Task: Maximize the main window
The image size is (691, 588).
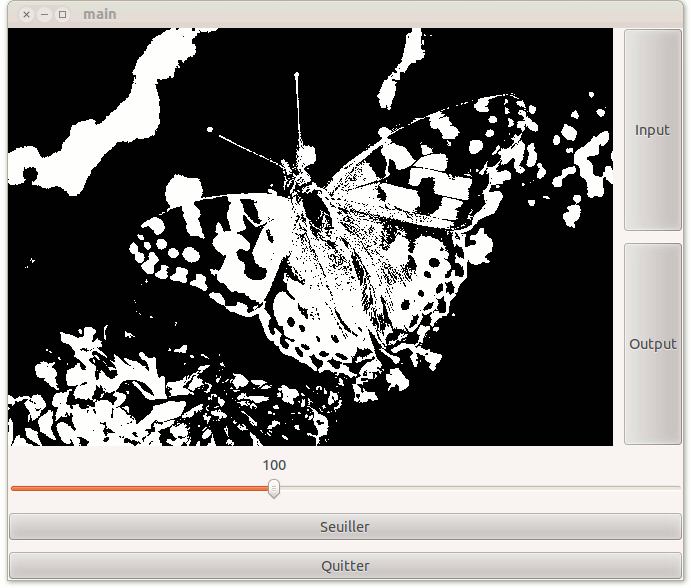Action: click(62, 14)
